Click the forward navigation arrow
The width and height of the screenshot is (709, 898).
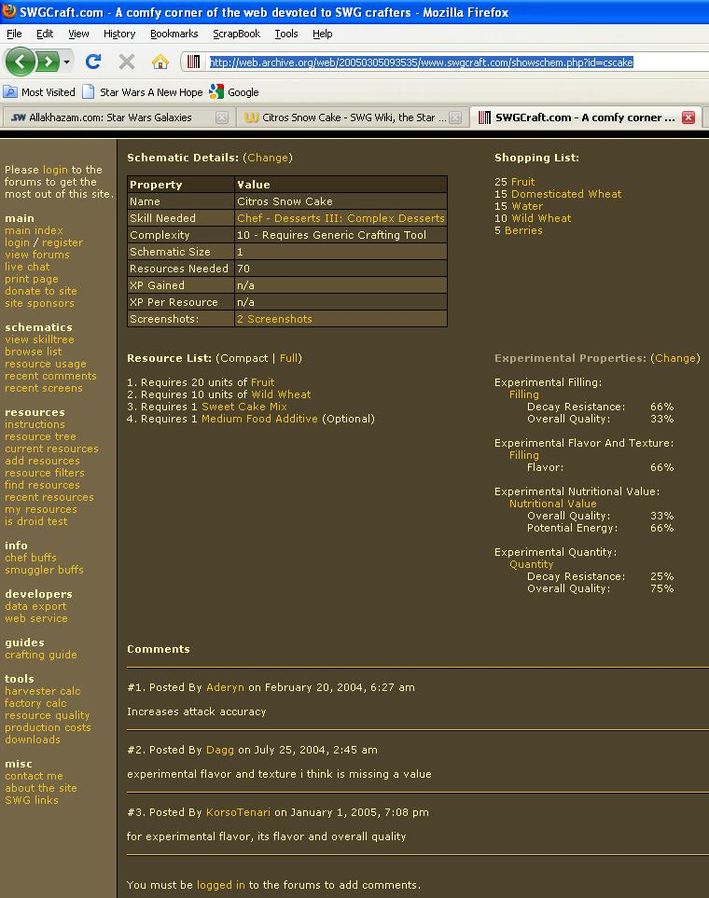coord(47,62)
